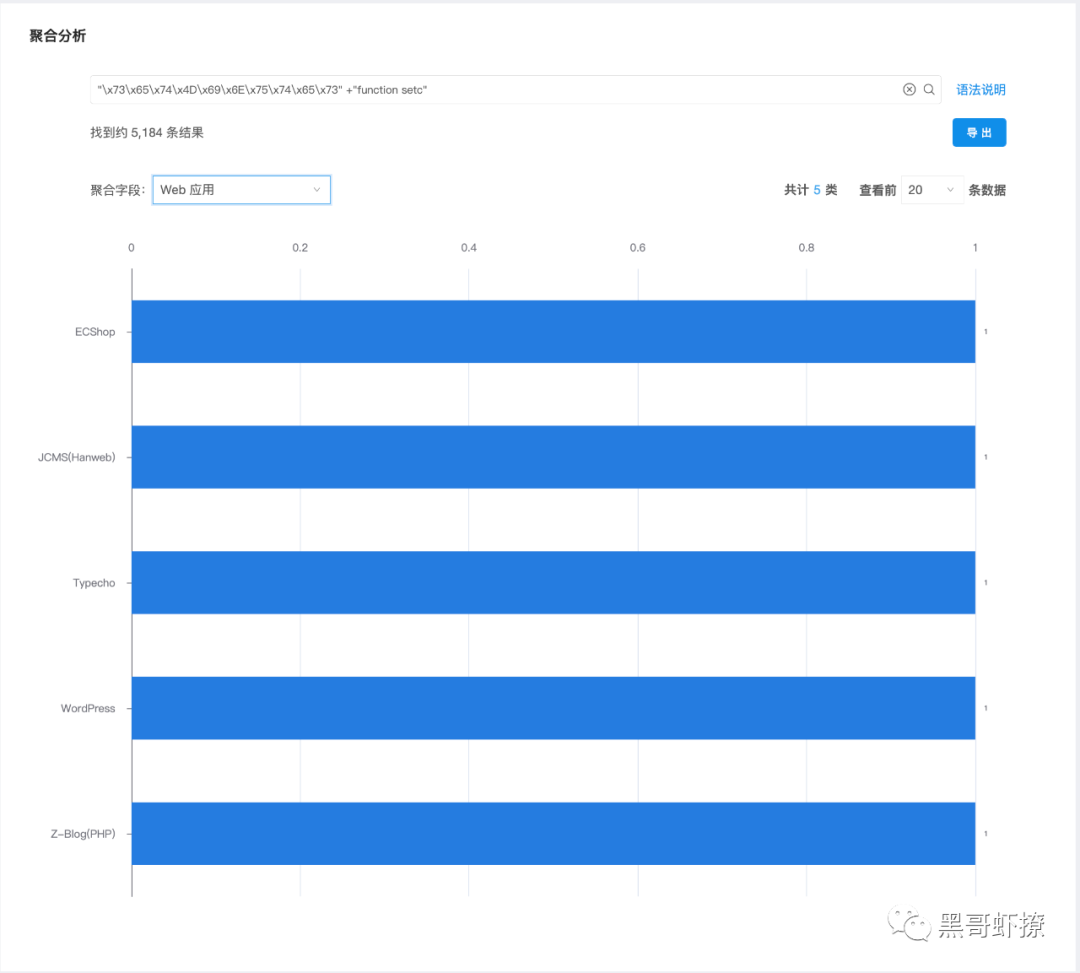
Task: Click the 聚合分析 heading
Action: click(x=57, y=36)
